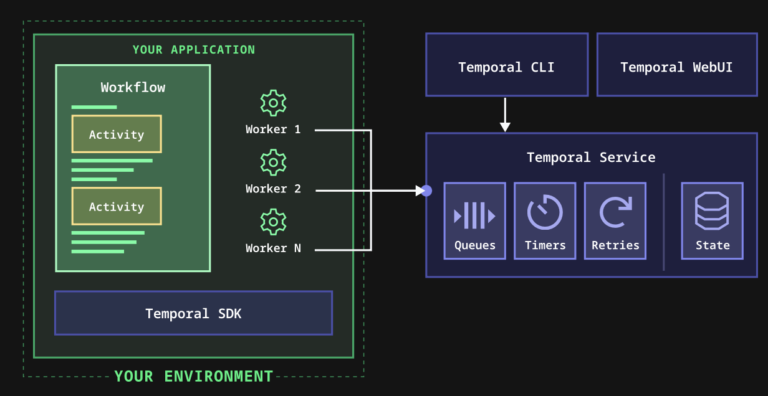768x396 pixels.
Task: Click the Worker 2 label
Action: coord(273,189)
